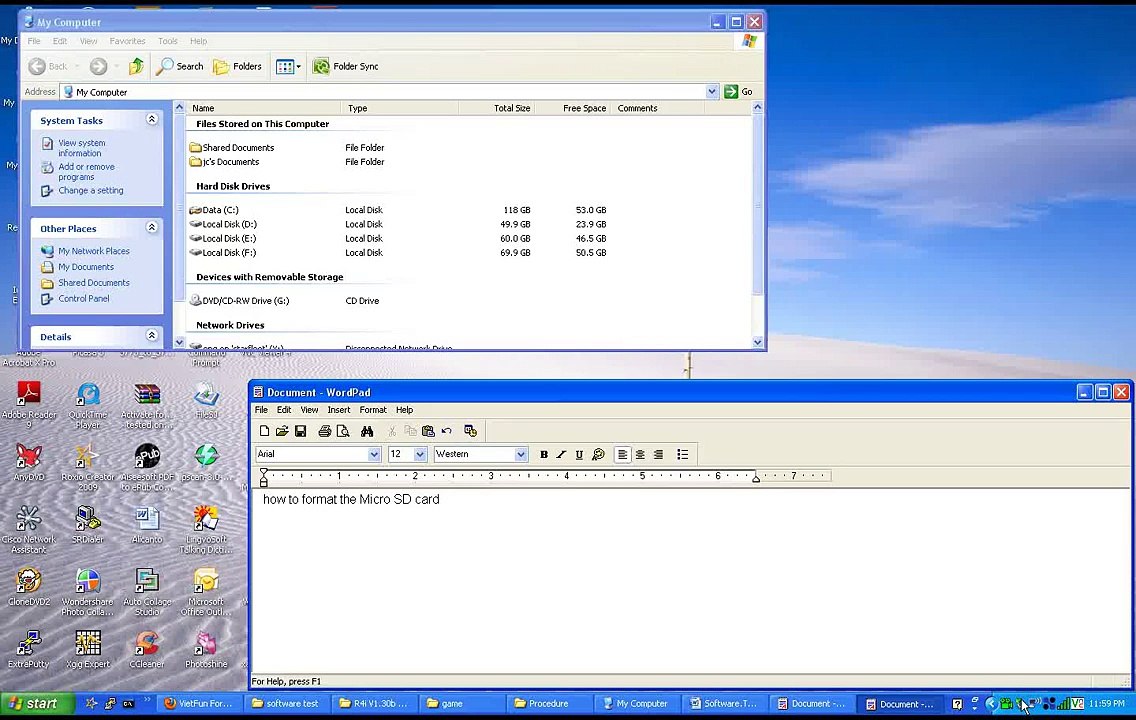
Task: Click the right indent marker on WordPad ruler
Action: [x=756, y=478]
